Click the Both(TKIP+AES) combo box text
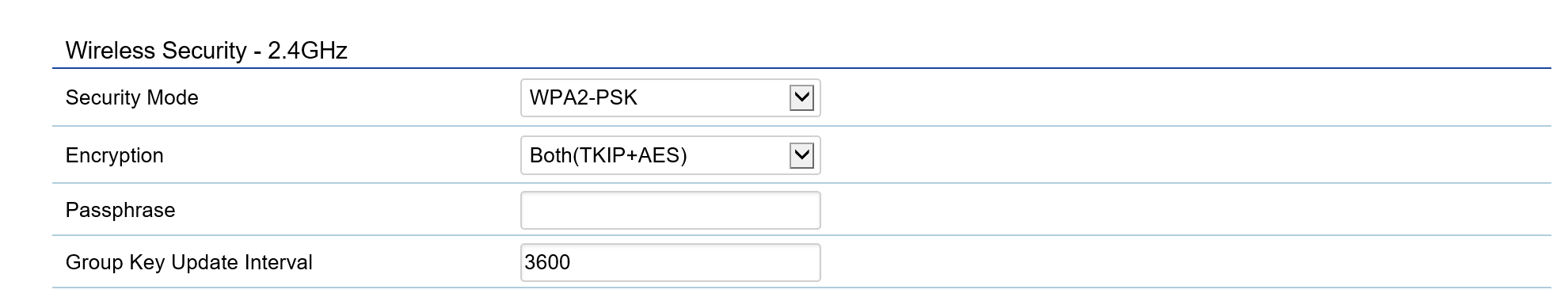 608,155
